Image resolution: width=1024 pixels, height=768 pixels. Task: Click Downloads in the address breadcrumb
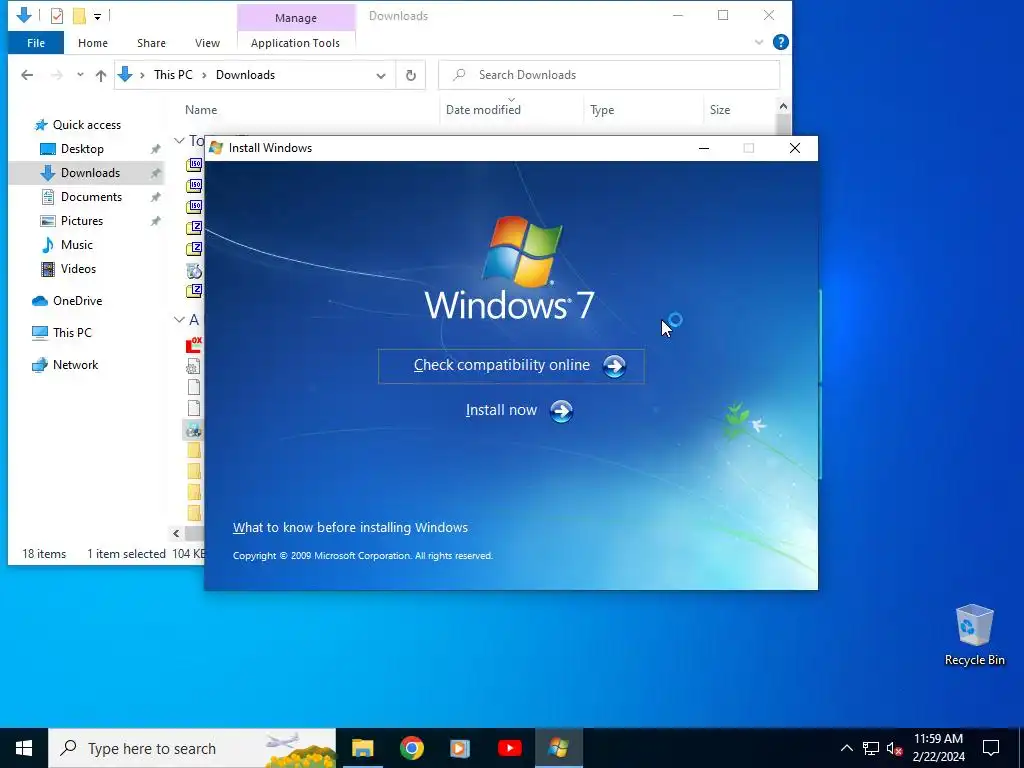(246, 74)
